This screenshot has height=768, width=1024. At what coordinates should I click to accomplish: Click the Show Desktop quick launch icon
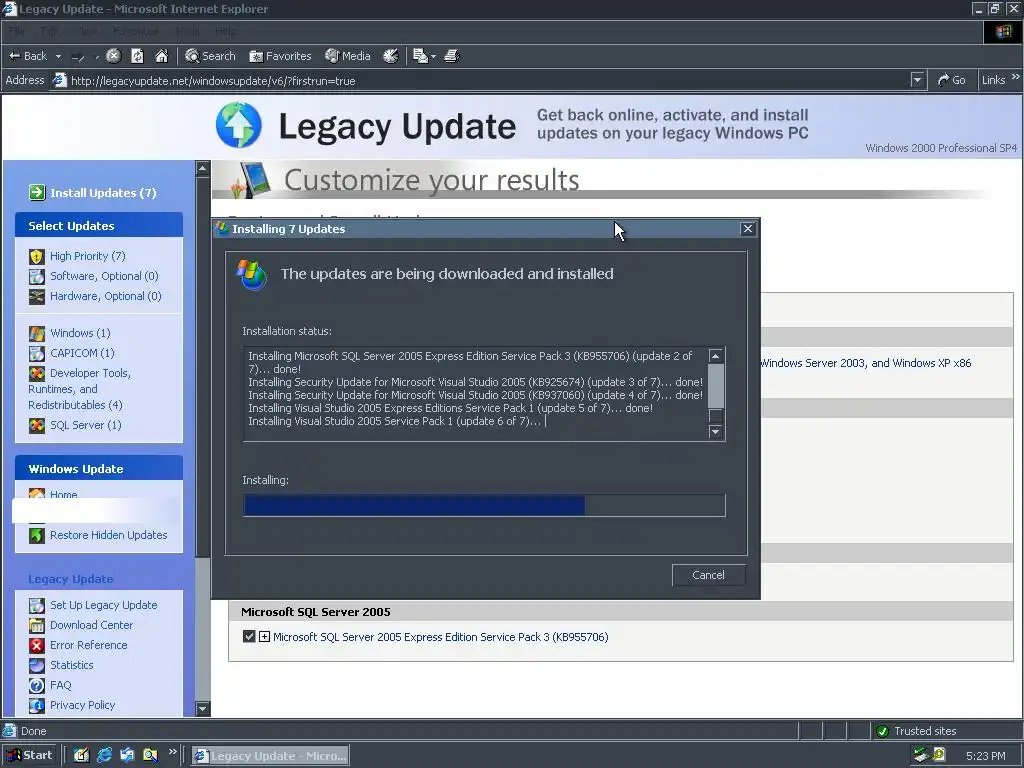pos(81,755)
